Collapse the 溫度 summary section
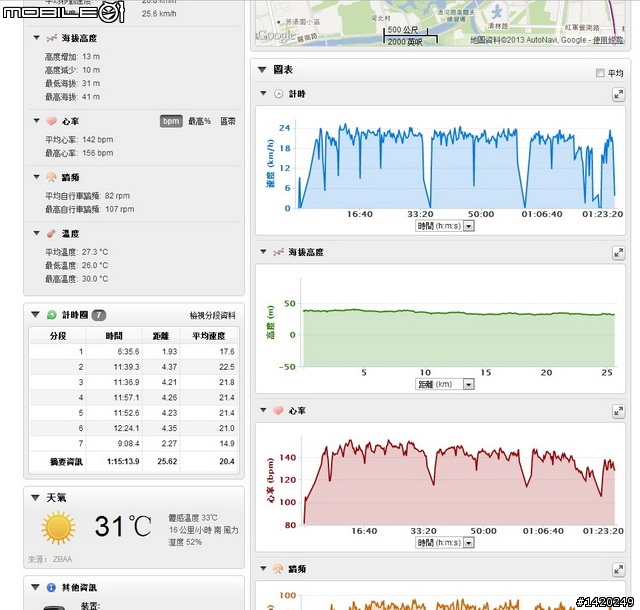Image resolution: width=640 pixels, height=610 pixels. 36,233
